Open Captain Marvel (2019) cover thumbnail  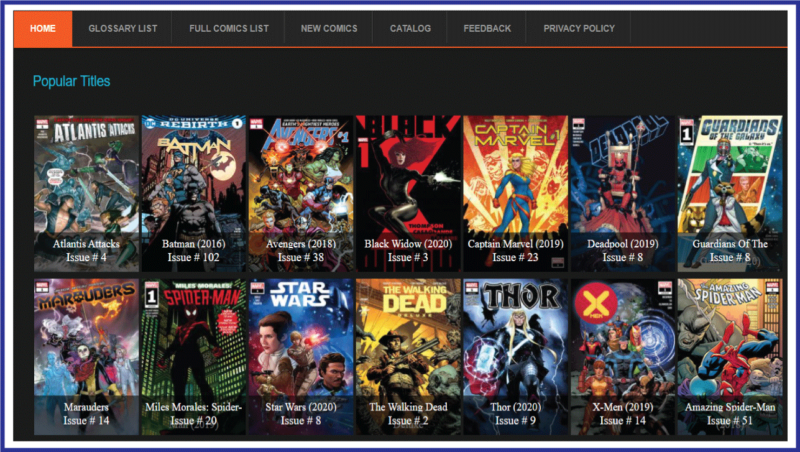tap(515, 193)
